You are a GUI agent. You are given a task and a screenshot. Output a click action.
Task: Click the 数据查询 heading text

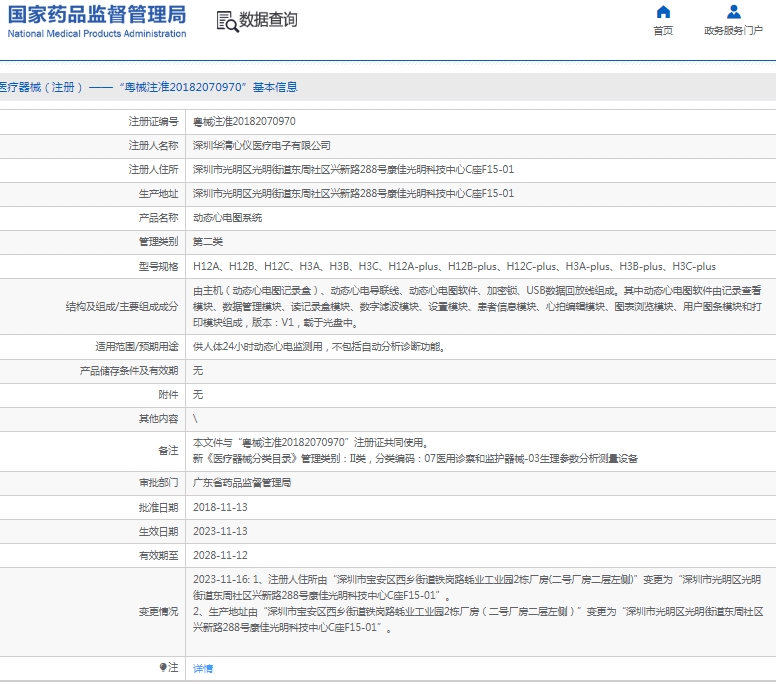tap(268, 20)
